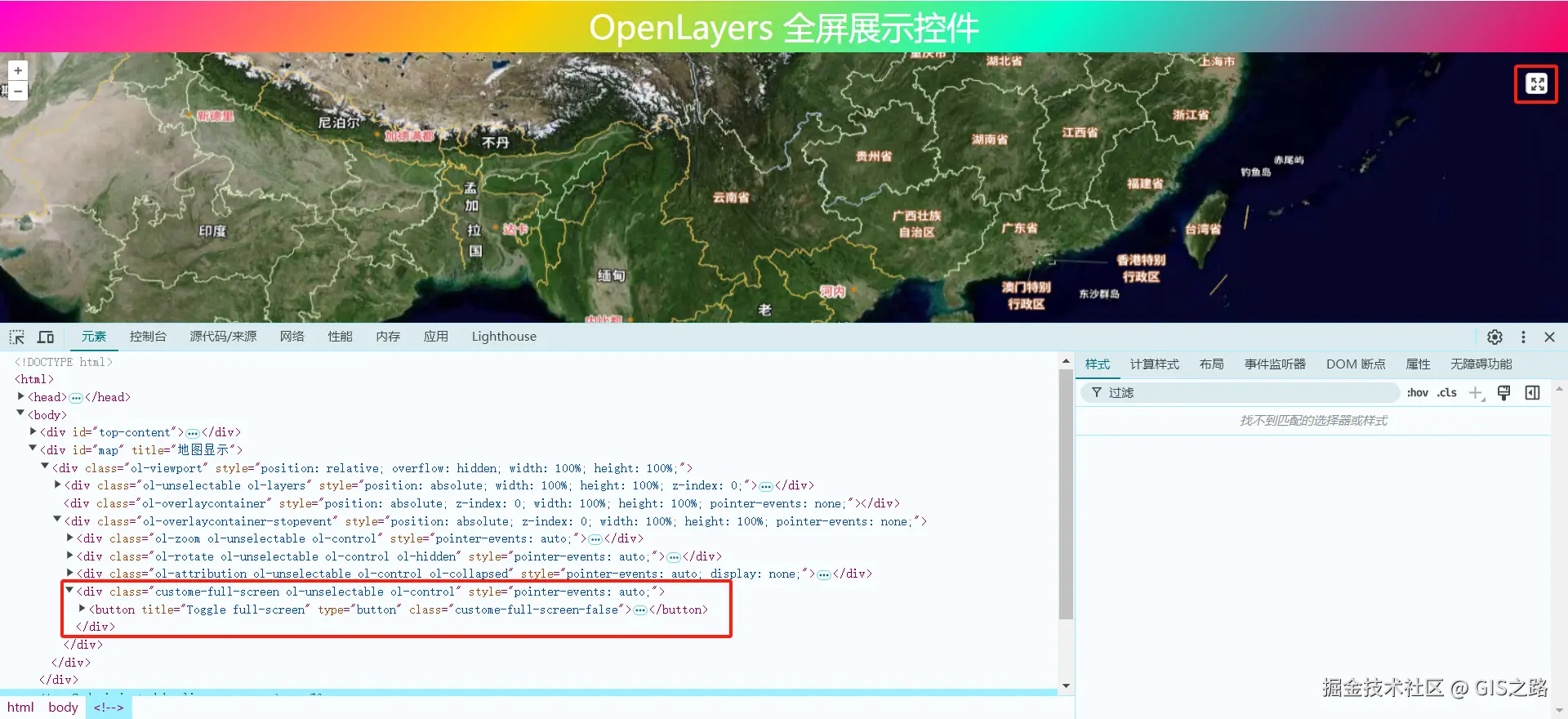Image resolution: width=1568 pixels, height=719 pixels.
Task: Zoom in the map with plus button
Action: tap(18, 71)
